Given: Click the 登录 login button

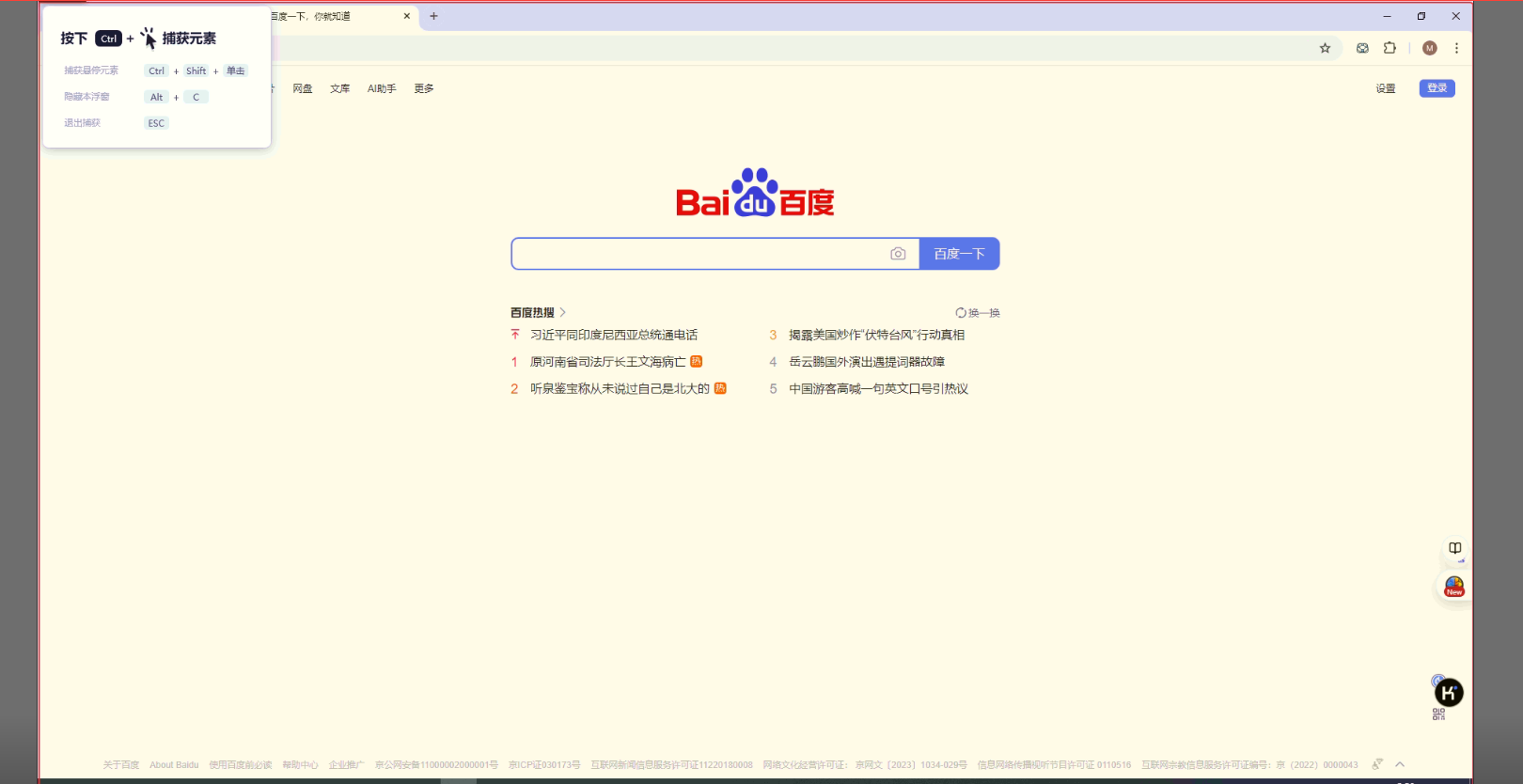Looking at the screenshot, I should [1437, 88].
